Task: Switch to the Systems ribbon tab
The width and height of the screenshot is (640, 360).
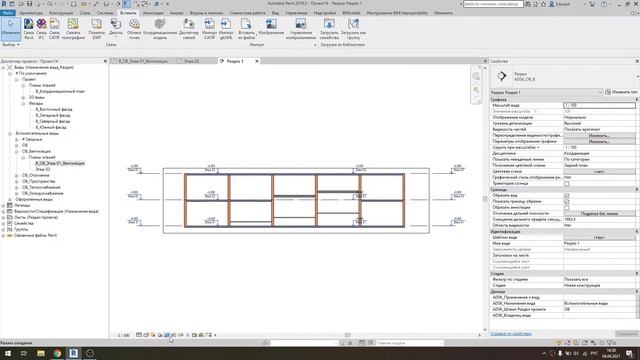Action: tap(105, 13)
